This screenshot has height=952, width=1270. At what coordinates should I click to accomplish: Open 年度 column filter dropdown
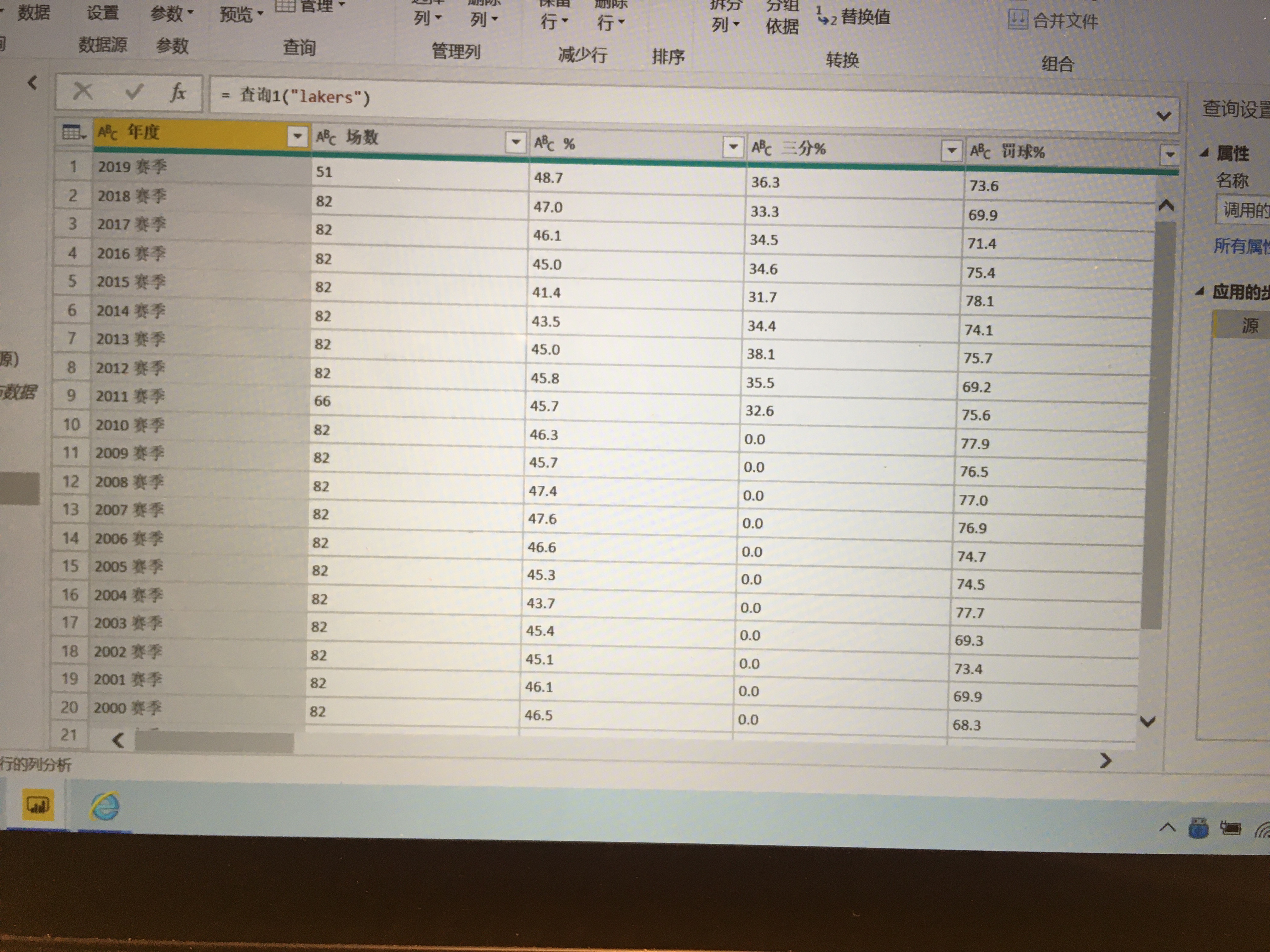297,136
